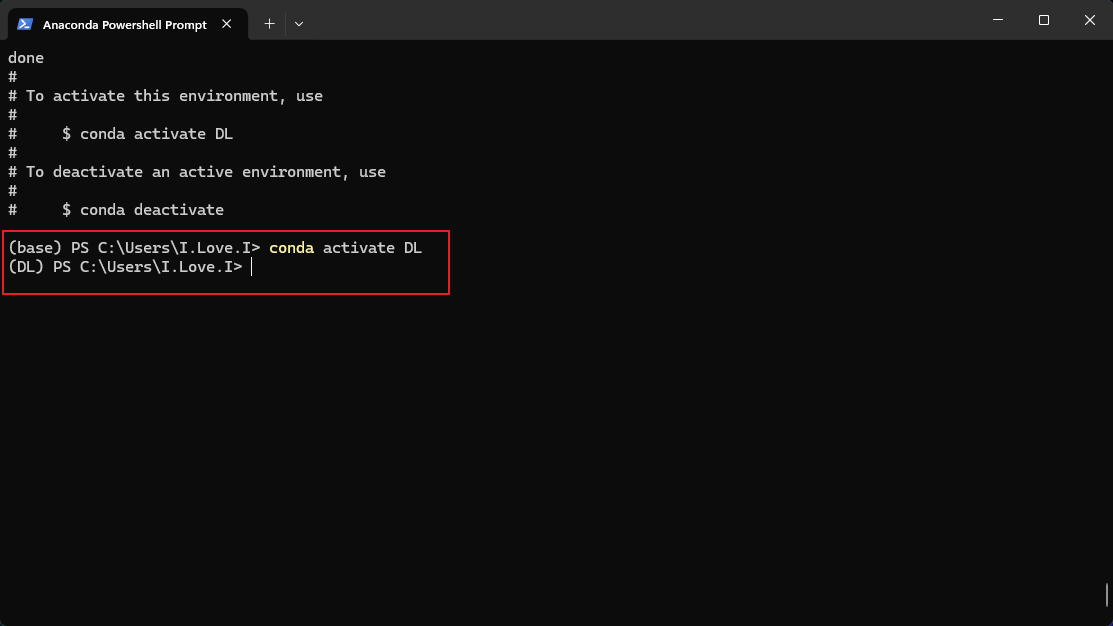Click the '# To activate this environment, use' line

(x=165, y=96)
